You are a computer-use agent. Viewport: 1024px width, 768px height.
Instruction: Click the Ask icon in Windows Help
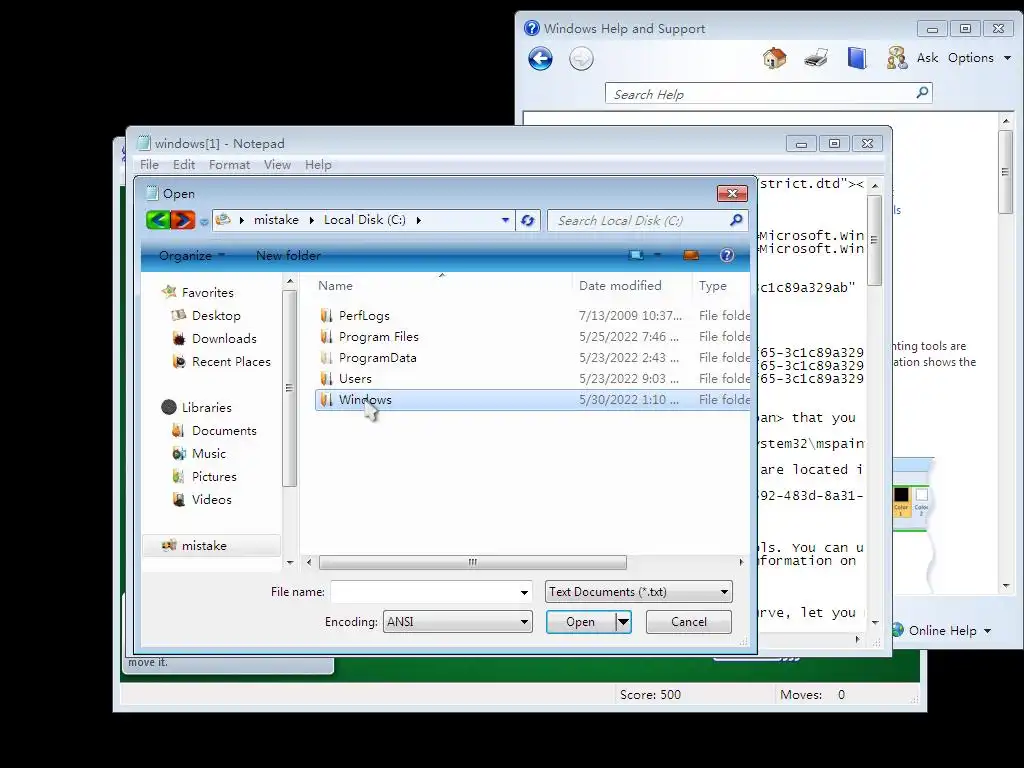coord(897,58)
